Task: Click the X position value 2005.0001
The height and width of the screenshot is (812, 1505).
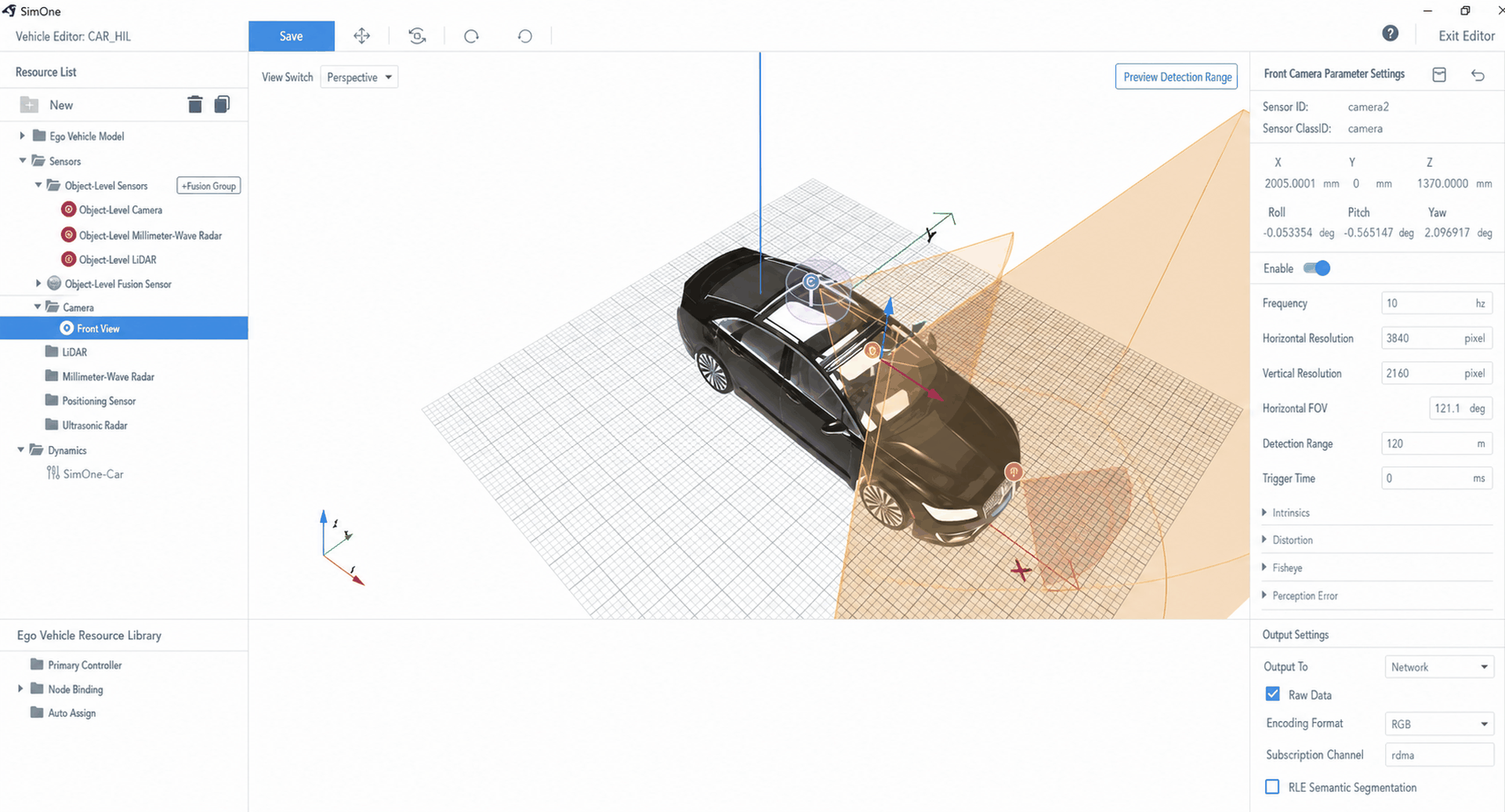Action: coord(1289,183)
